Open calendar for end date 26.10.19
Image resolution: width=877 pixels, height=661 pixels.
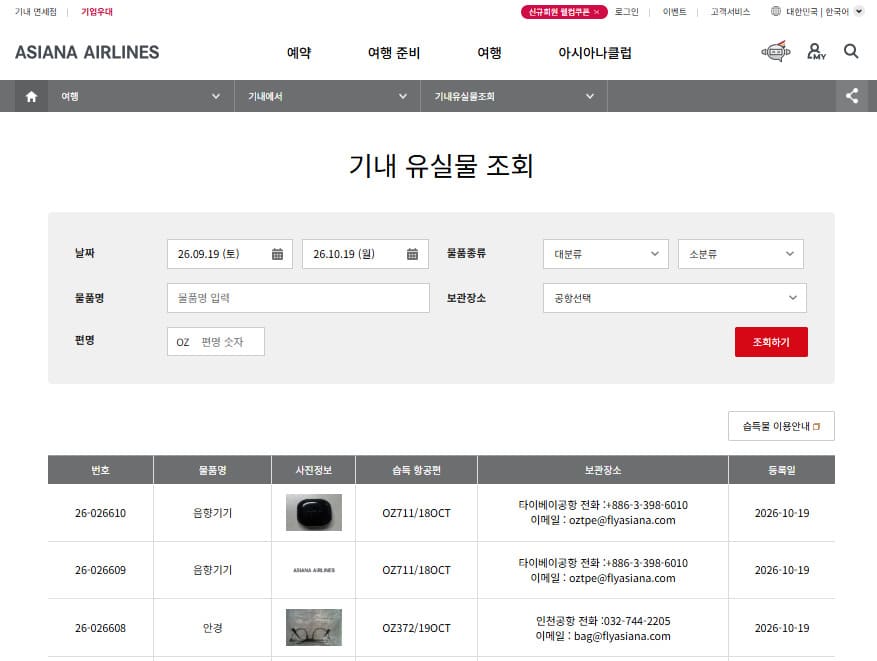coord(412,254)
